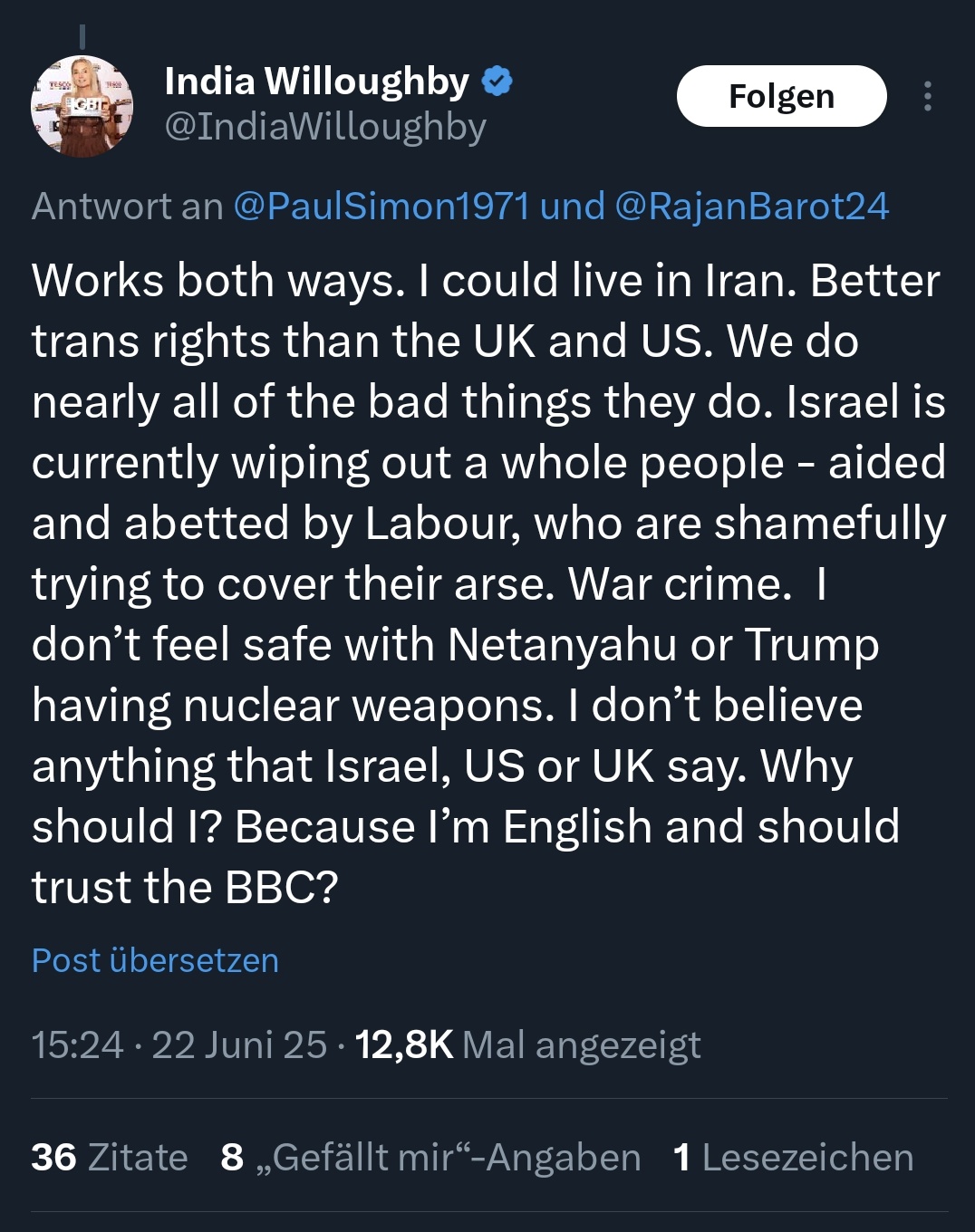This screenshot has height=1232, width=975.
Task: Open the India Willoughby display name
Action: [317, 82]
